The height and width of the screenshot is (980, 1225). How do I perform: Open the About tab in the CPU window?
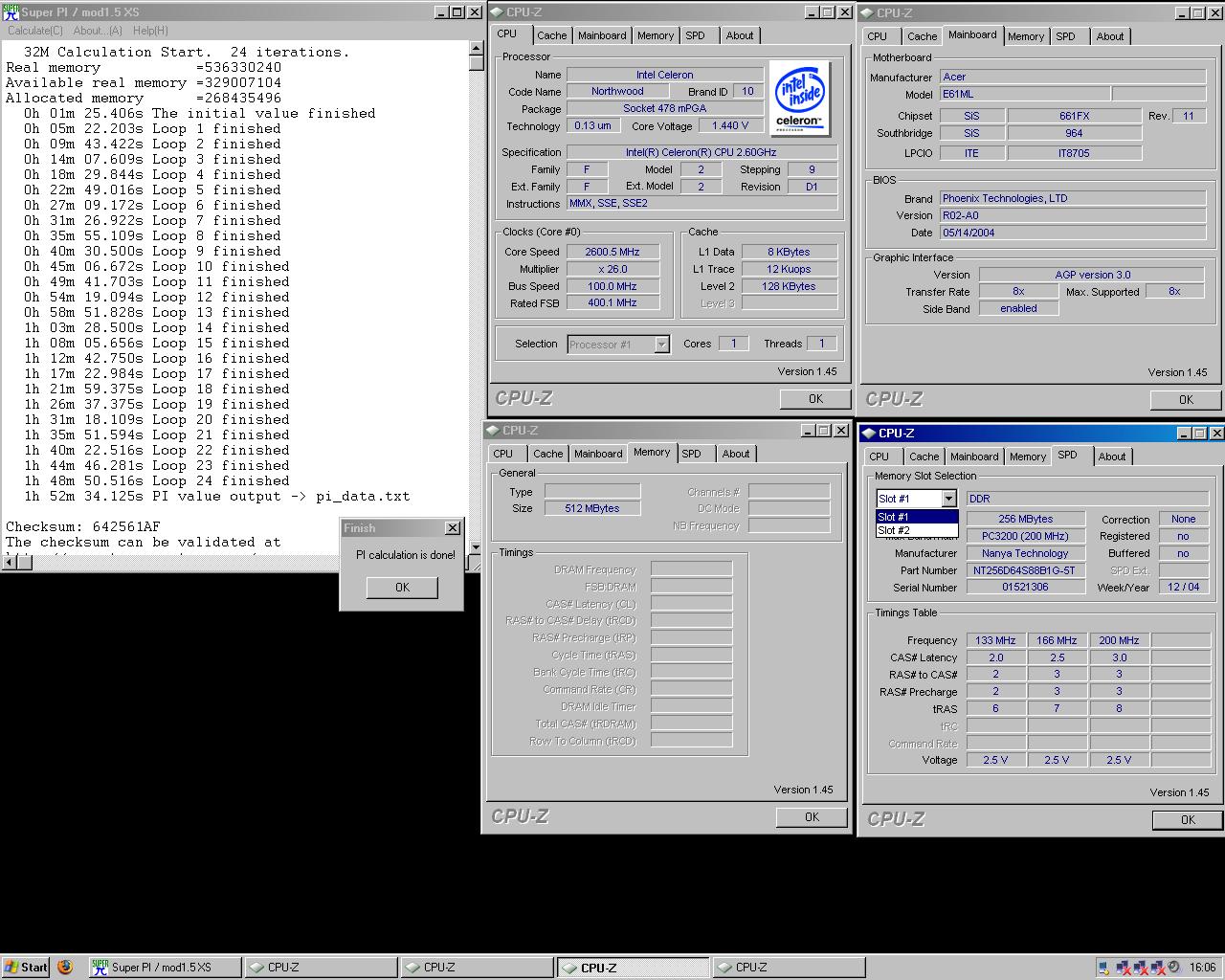(x=740, y=35)
